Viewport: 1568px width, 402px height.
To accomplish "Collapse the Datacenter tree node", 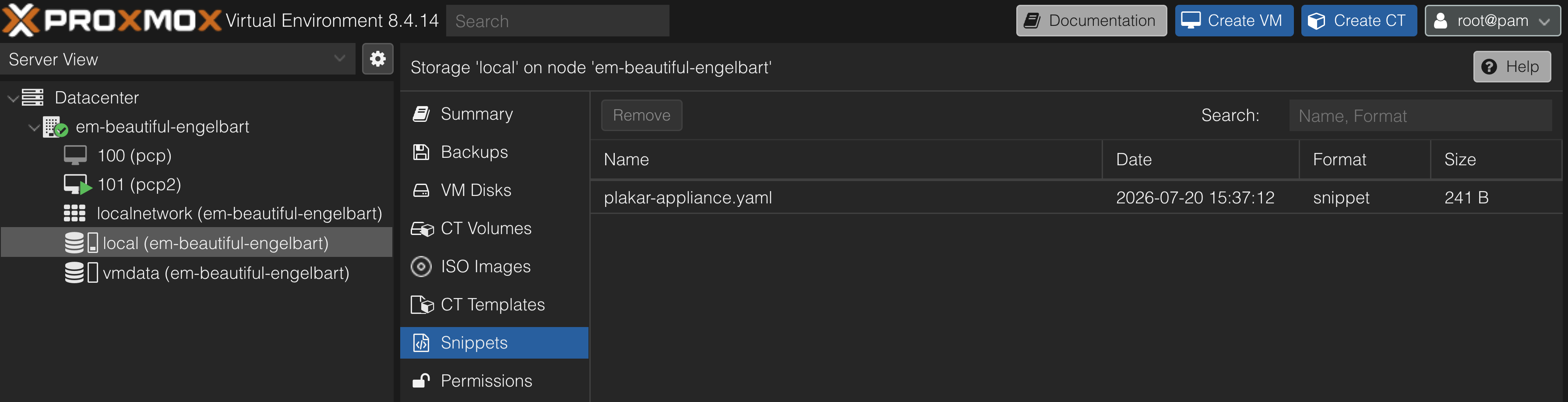I will [12, 98].
